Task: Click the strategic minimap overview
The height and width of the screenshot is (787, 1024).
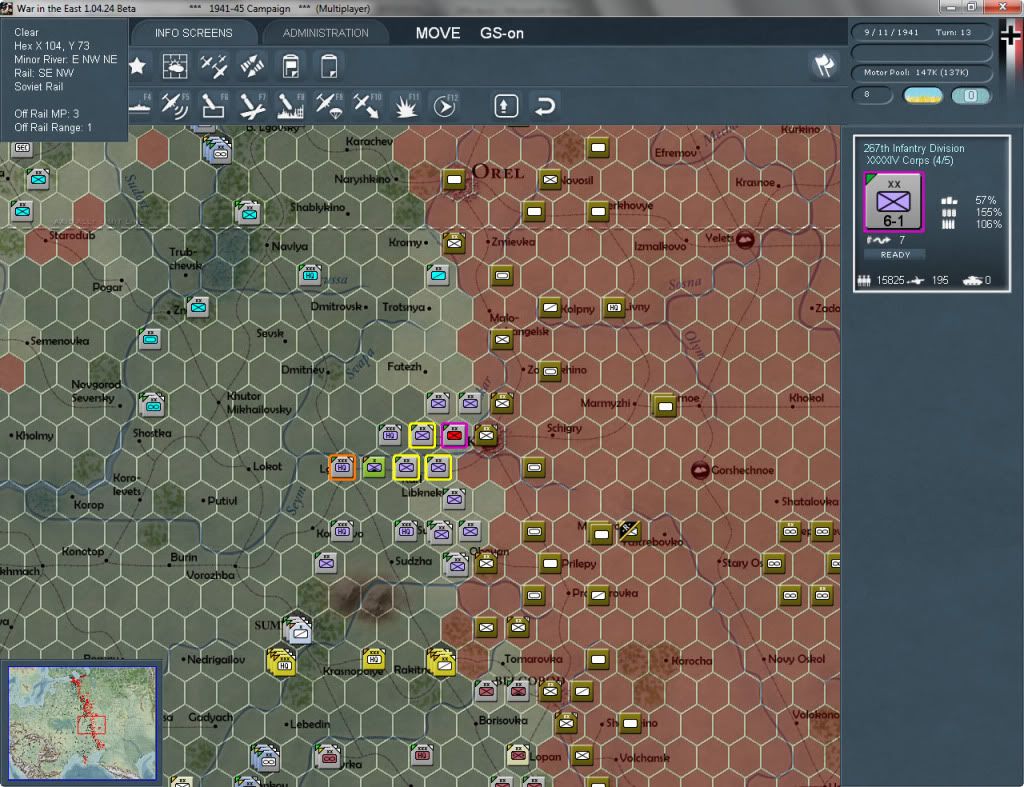Action: pos(82,722)
